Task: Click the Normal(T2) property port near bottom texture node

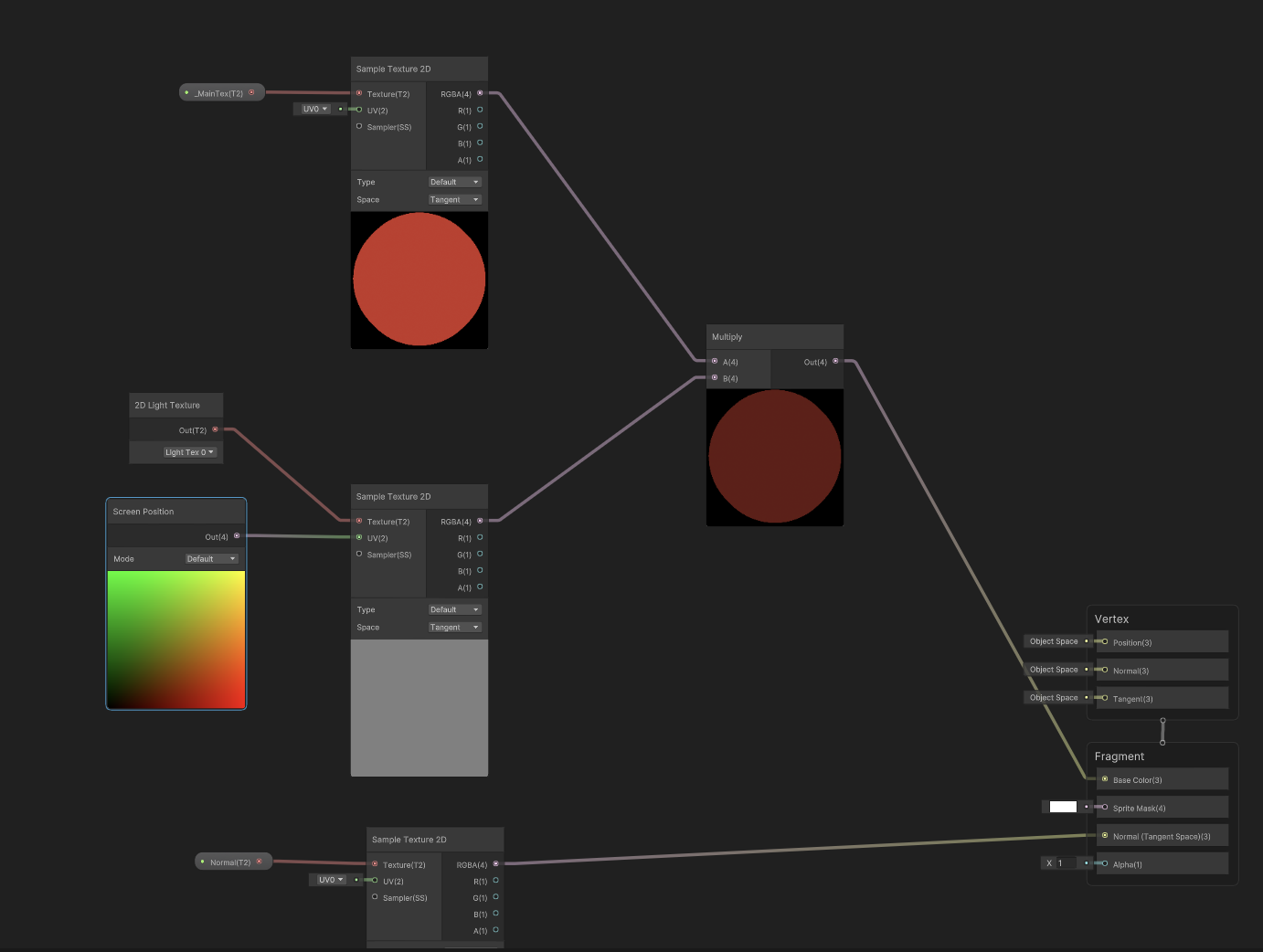Action: click(259, 861)
